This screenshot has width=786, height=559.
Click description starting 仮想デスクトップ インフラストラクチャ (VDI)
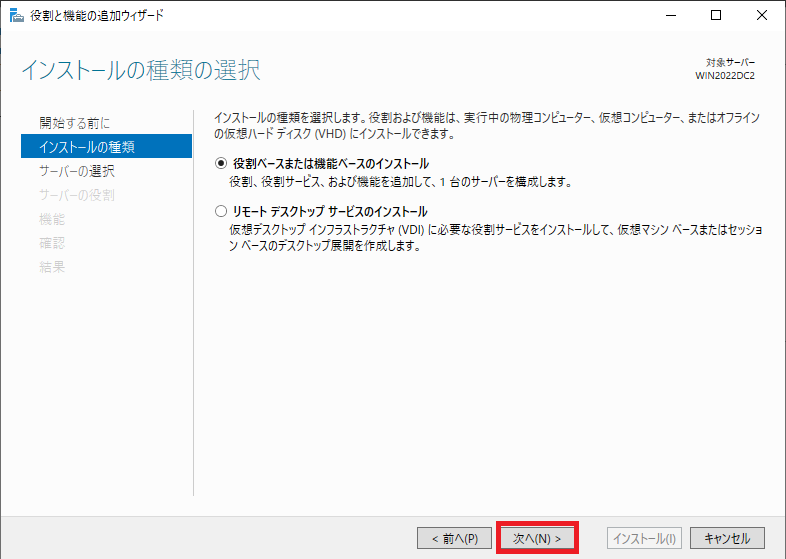click(496, 238)
